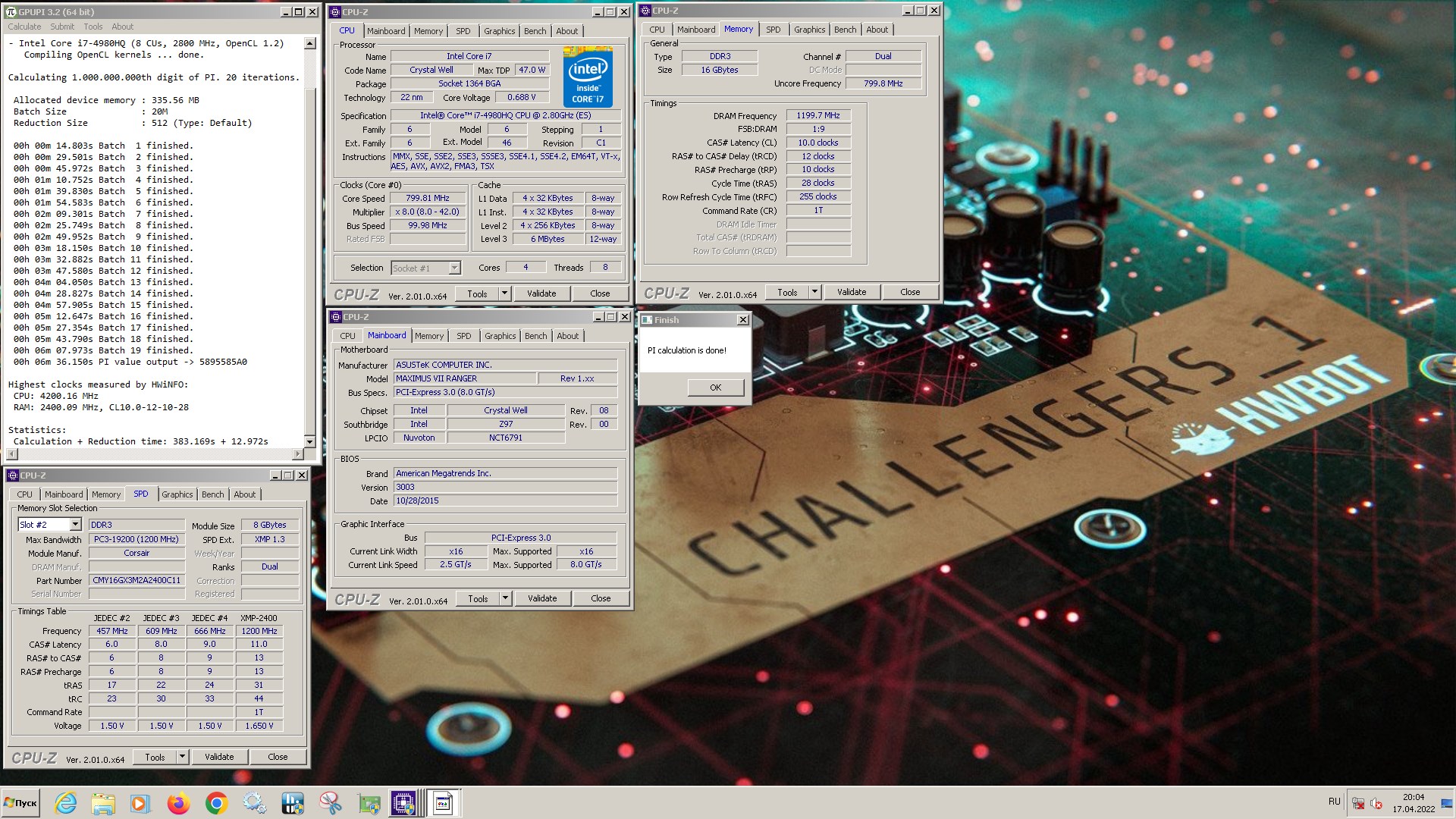This screenshot has width=1456, height=819.
Task: Expand the Socket #1 selection dropdown
Action: tap(454, 268)
